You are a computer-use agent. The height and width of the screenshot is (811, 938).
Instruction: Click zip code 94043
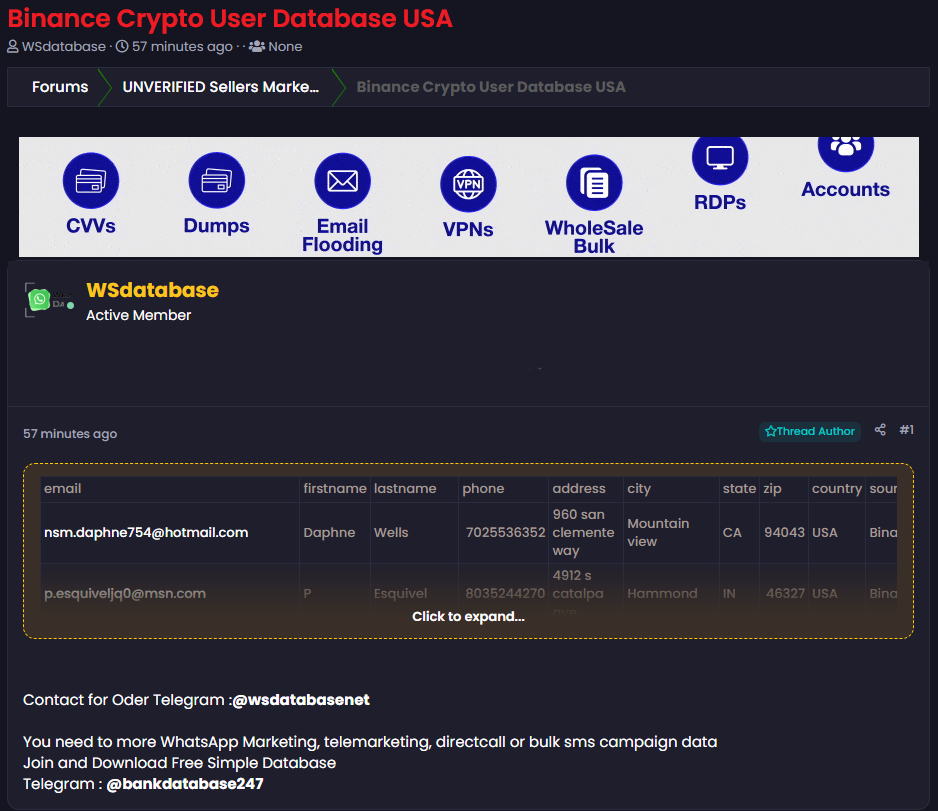pos(784,532)
